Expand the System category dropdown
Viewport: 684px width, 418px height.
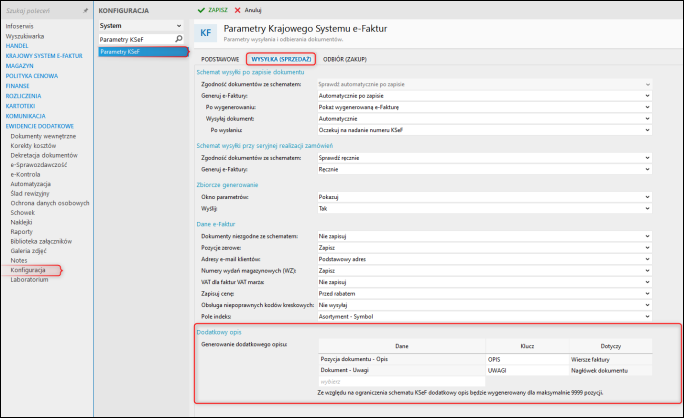pos(178,24)
